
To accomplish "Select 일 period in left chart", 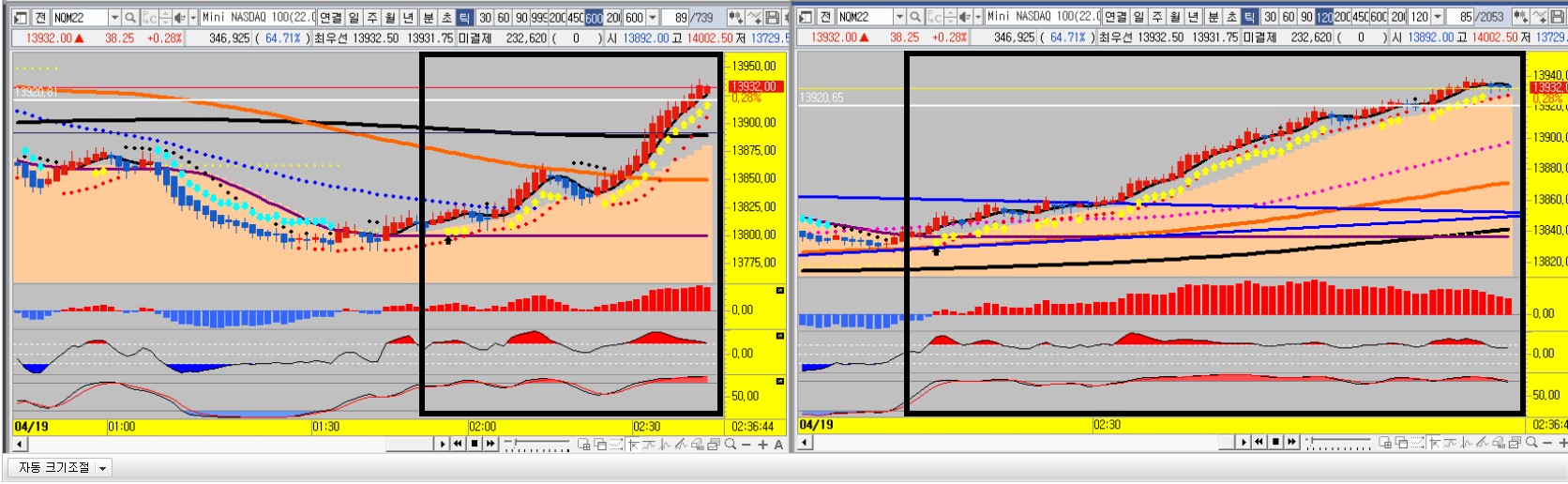I will (354, 18).
